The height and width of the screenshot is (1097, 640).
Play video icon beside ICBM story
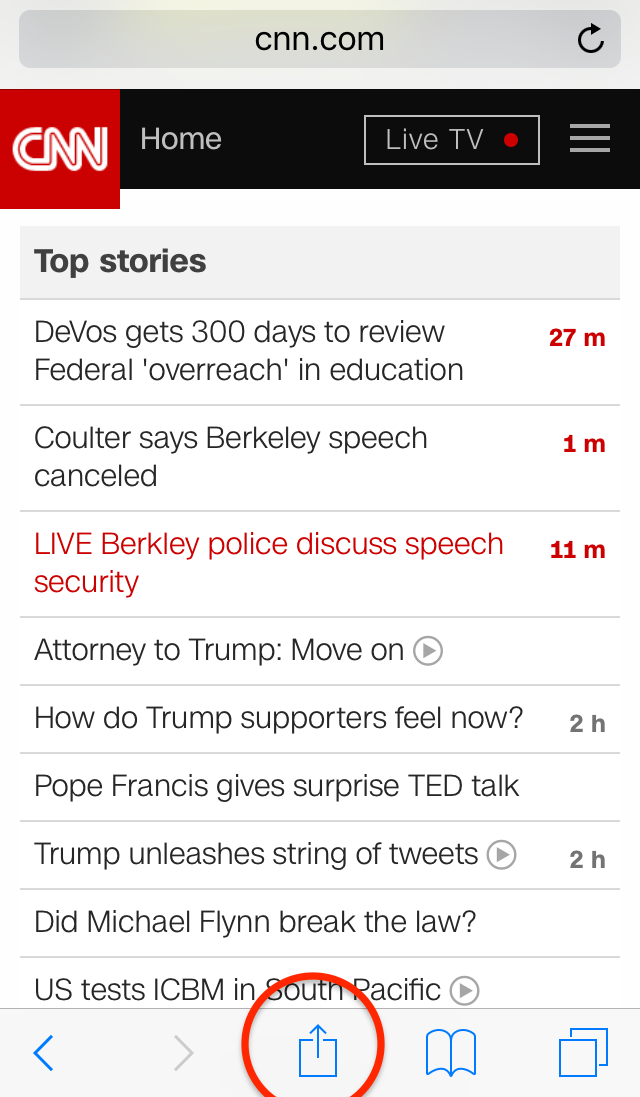pos(464,990)
